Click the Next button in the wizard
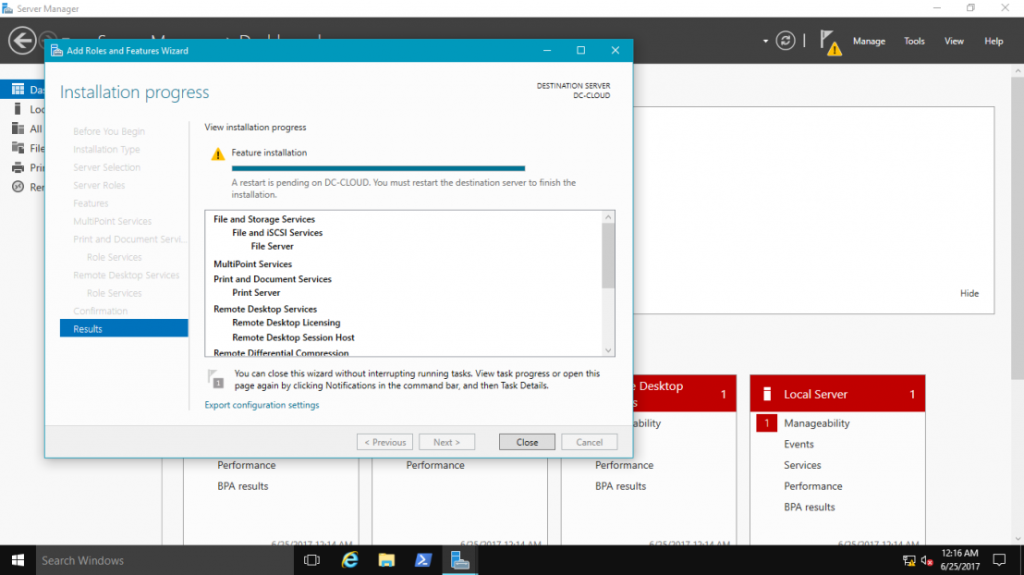 tap(447, 442)
